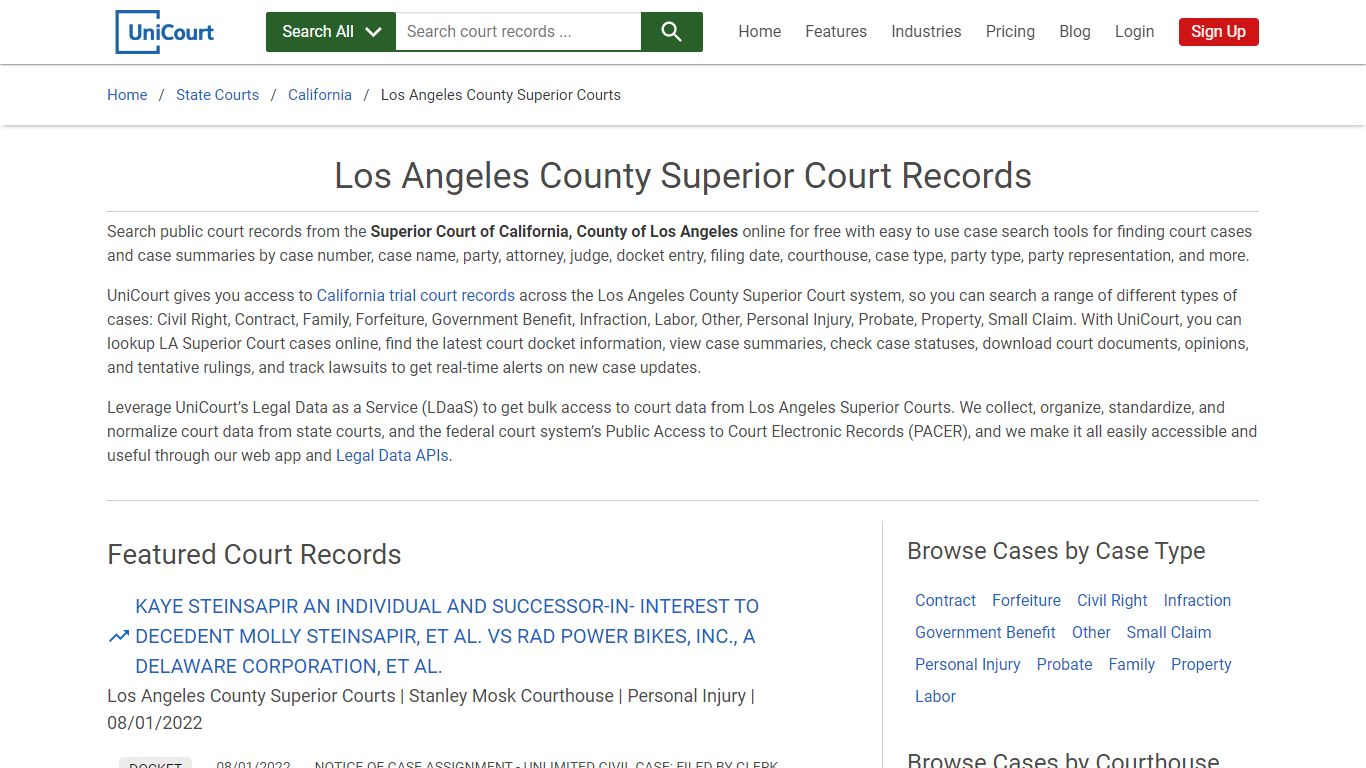
Task: Open the Search All dropdown
Action: point(331,32)
